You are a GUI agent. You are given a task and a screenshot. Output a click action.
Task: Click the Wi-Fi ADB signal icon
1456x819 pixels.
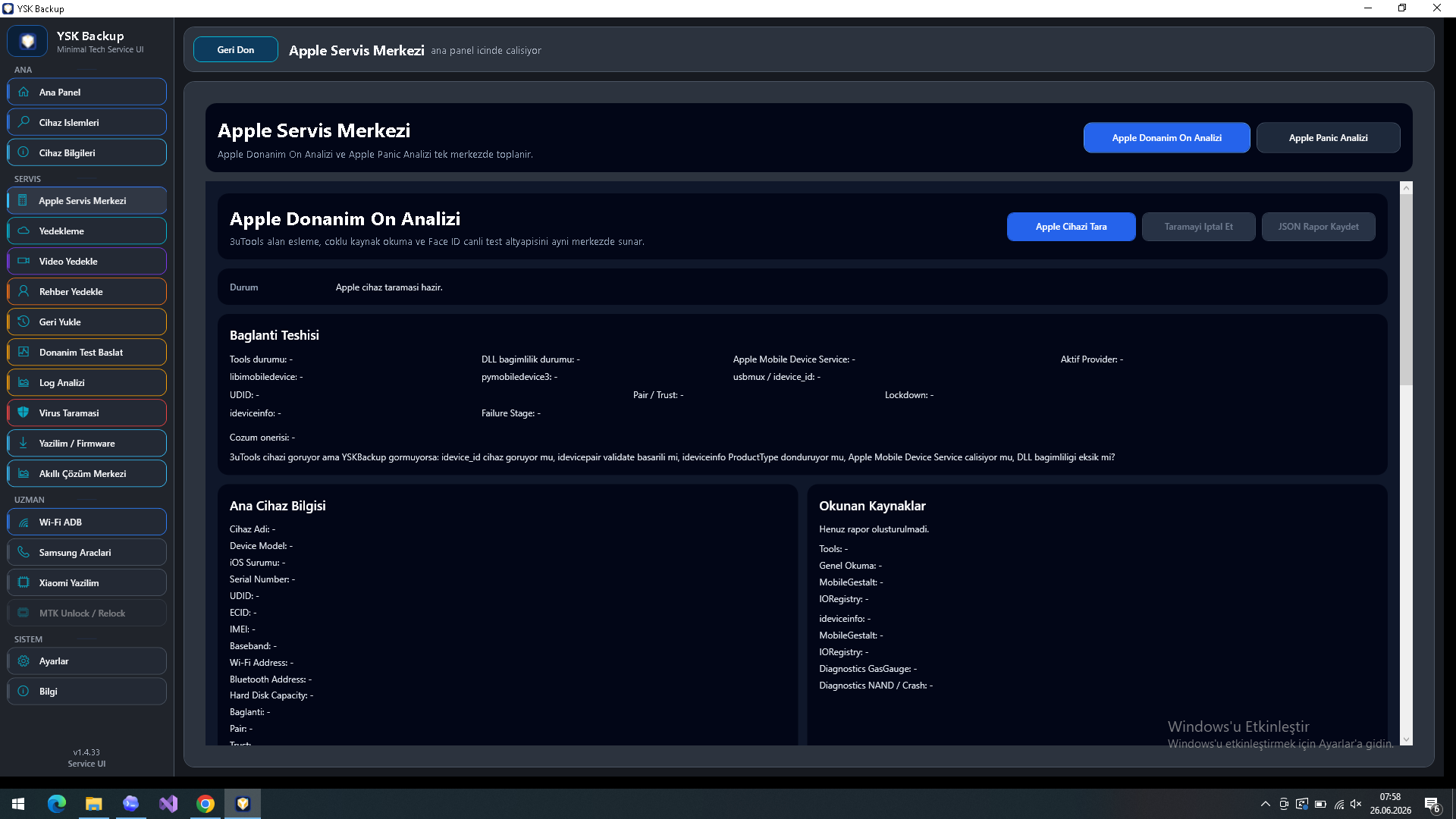[x=24, y=522]
